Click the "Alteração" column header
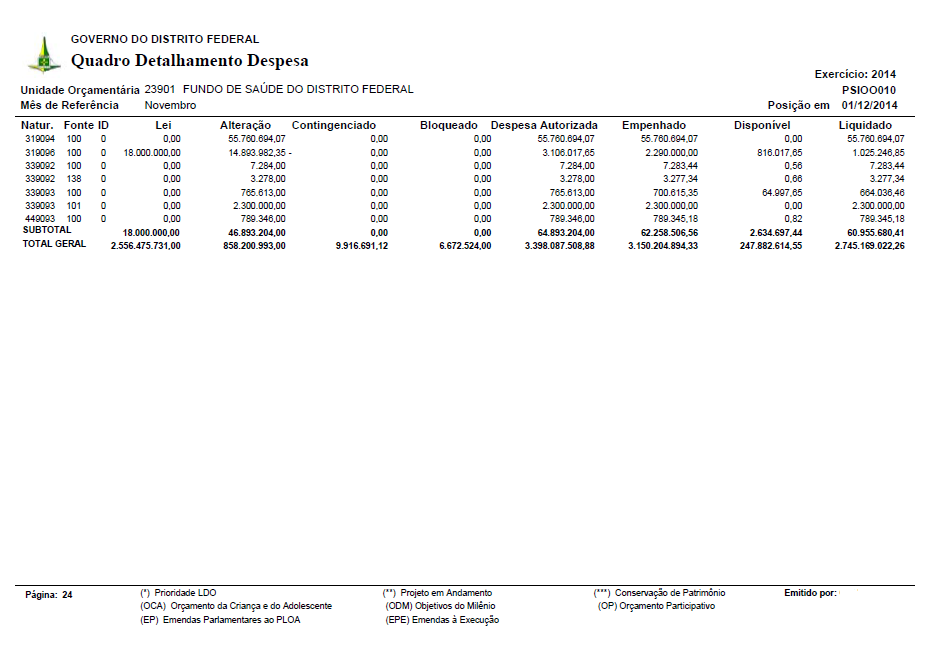The height and width of the screenshot is (666, 942). (245, 125)
